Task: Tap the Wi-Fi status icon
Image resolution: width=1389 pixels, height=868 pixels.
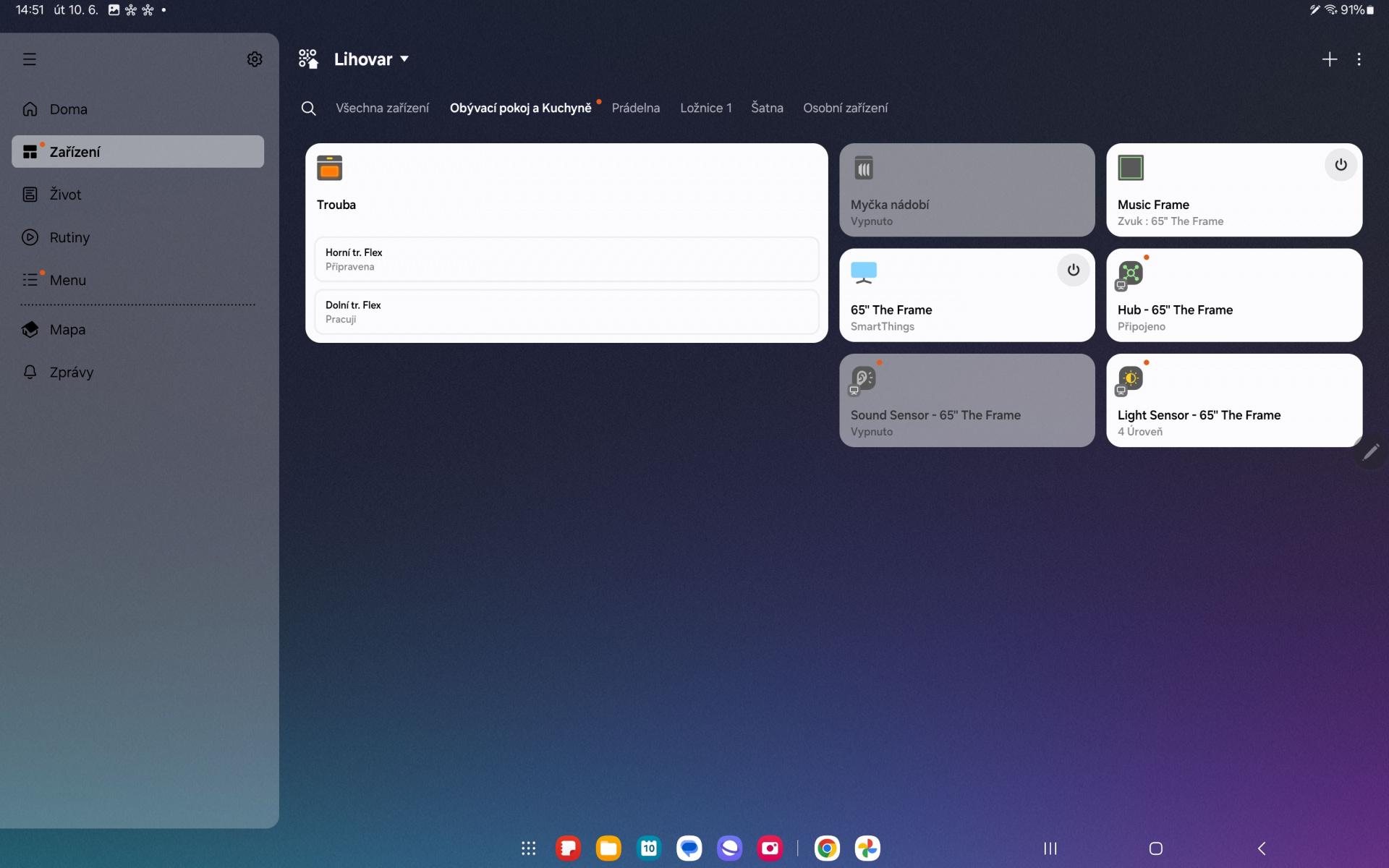Action: pos(1330,10)
